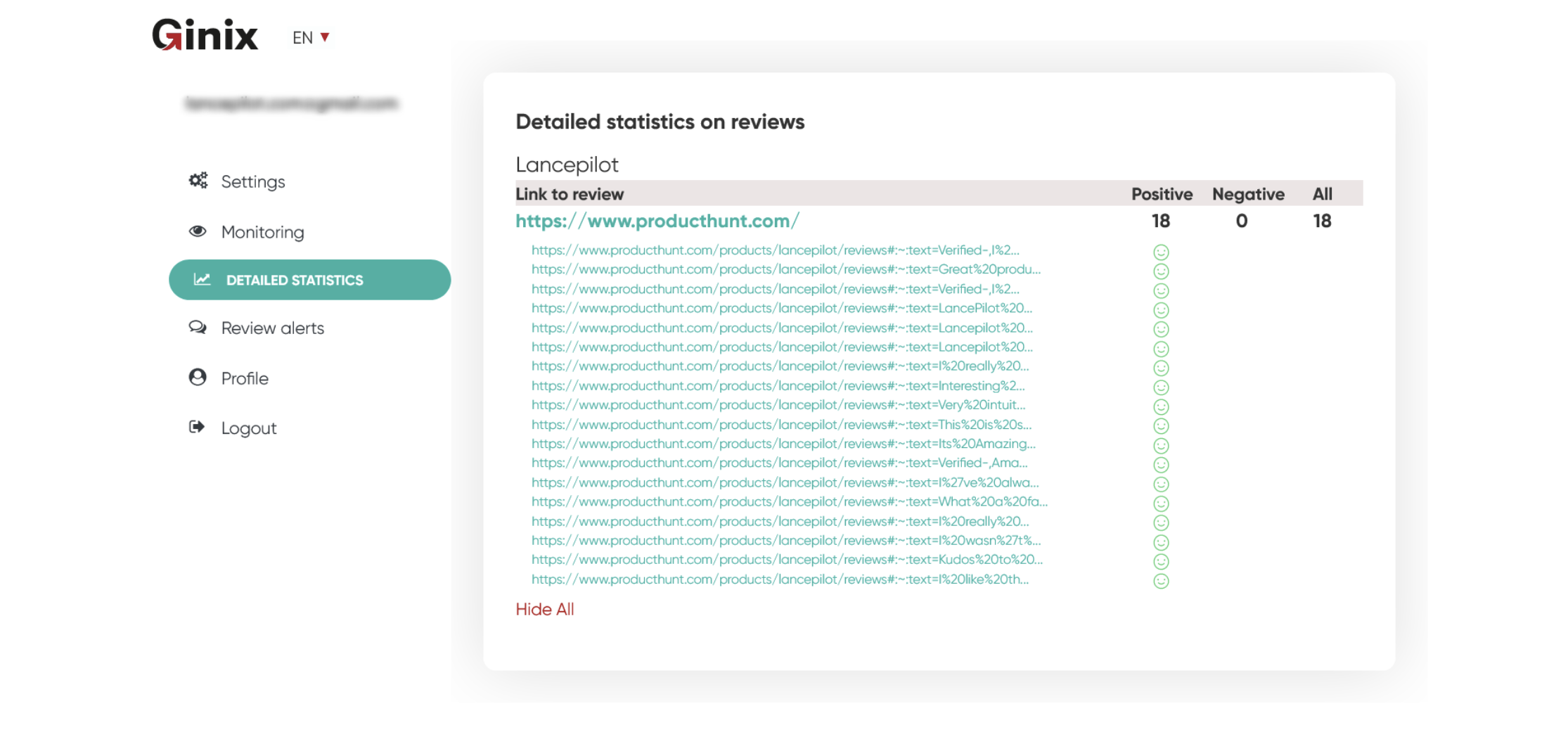Open review link with text=Kudos%20to%20
The image size is (1568, 751).
788,559
